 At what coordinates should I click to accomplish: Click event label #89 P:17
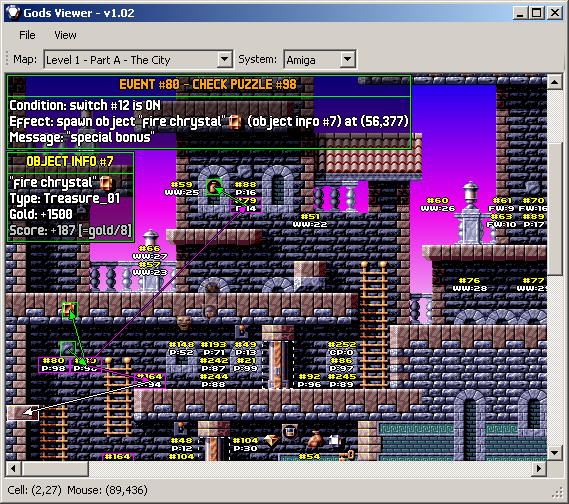(534, 220)
